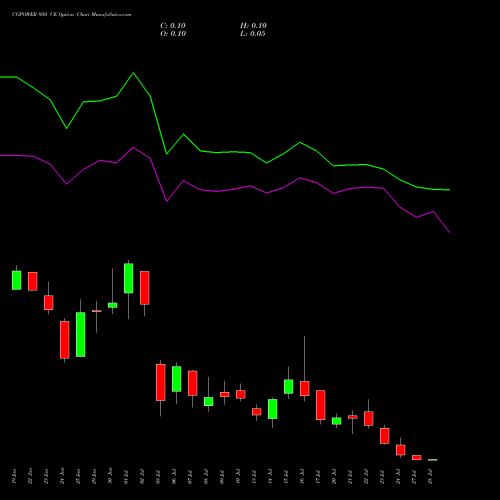Click the tall green candle above 25 Jun

tap(81, 334)
